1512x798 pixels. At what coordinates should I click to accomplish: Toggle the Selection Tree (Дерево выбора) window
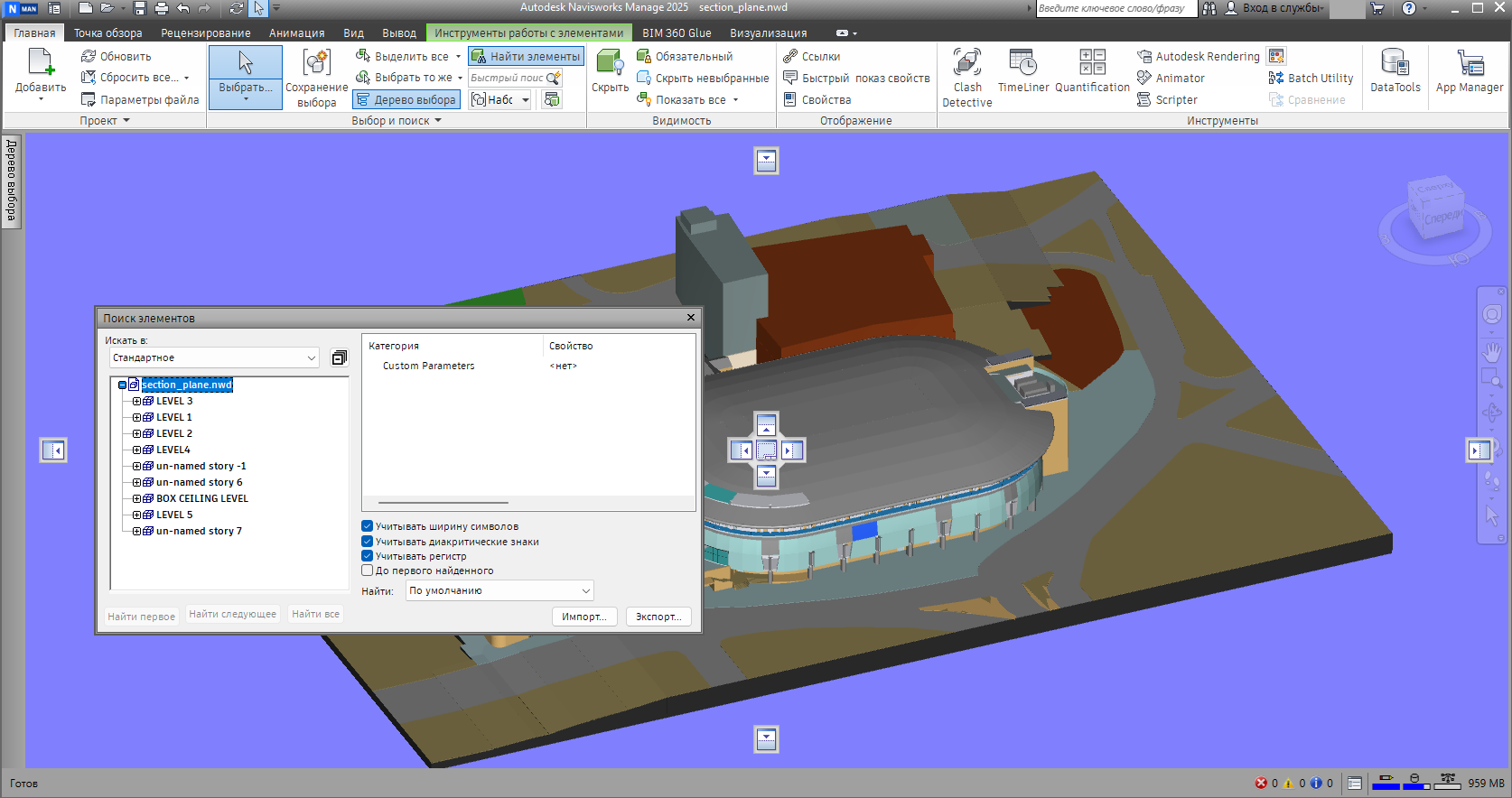point(406,99)
